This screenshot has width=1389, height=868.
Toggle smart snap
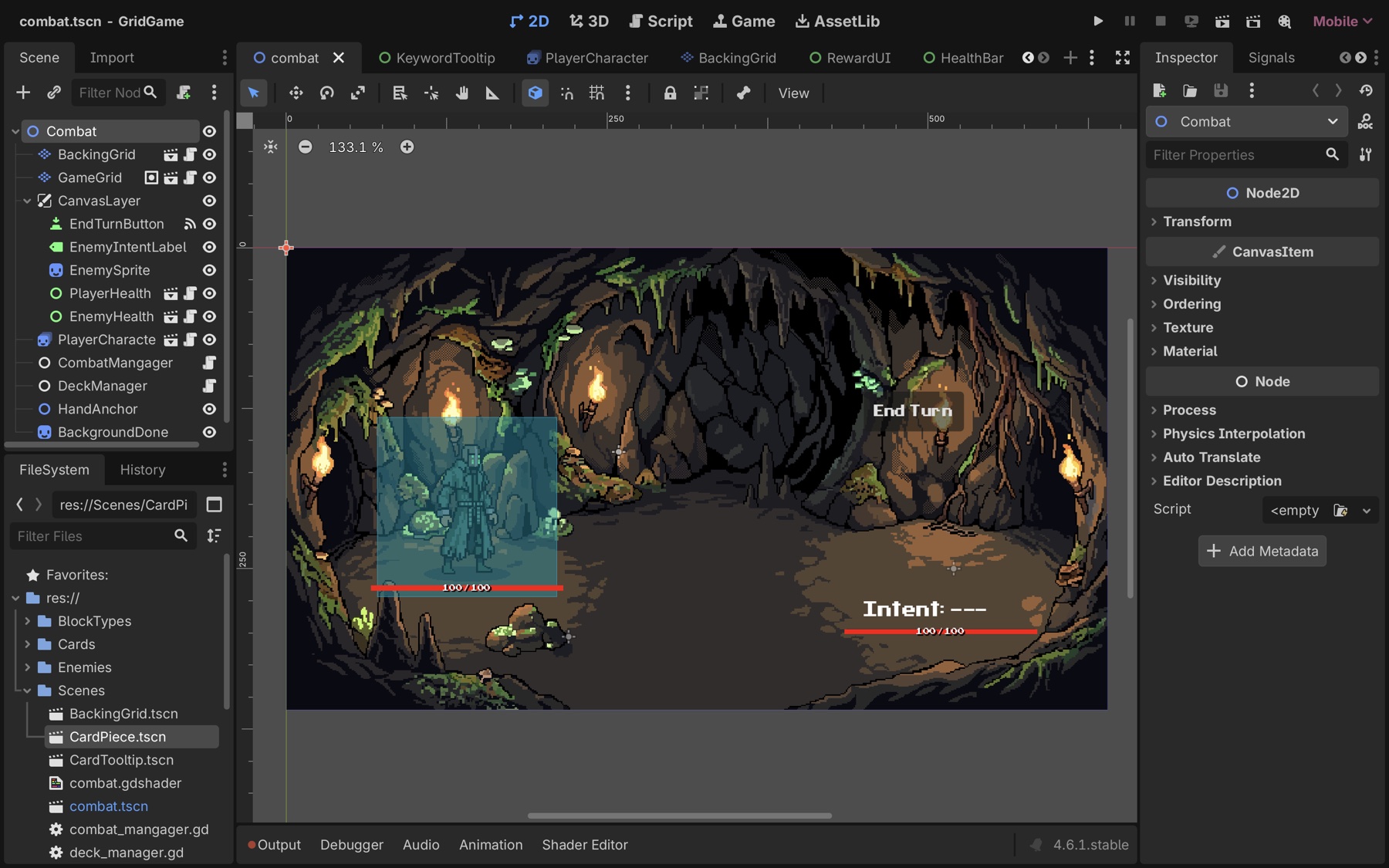tap(566, 93)
